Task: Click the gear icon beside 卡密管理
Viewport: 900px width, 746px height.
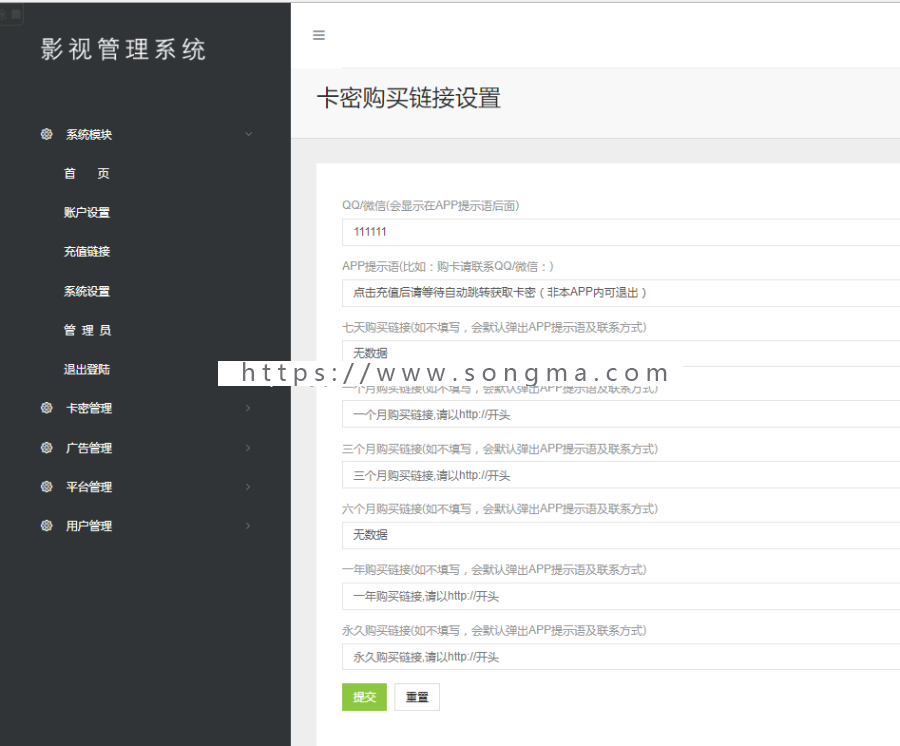Action: click(46, 408)
